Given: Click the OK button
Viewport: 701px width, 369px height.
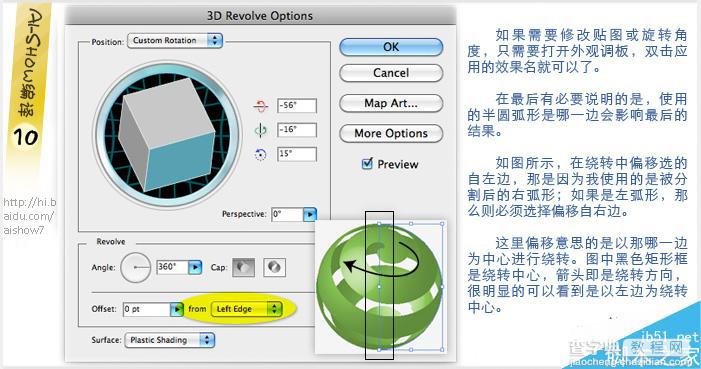Looking at the screenshot, I should pos(391,47).
